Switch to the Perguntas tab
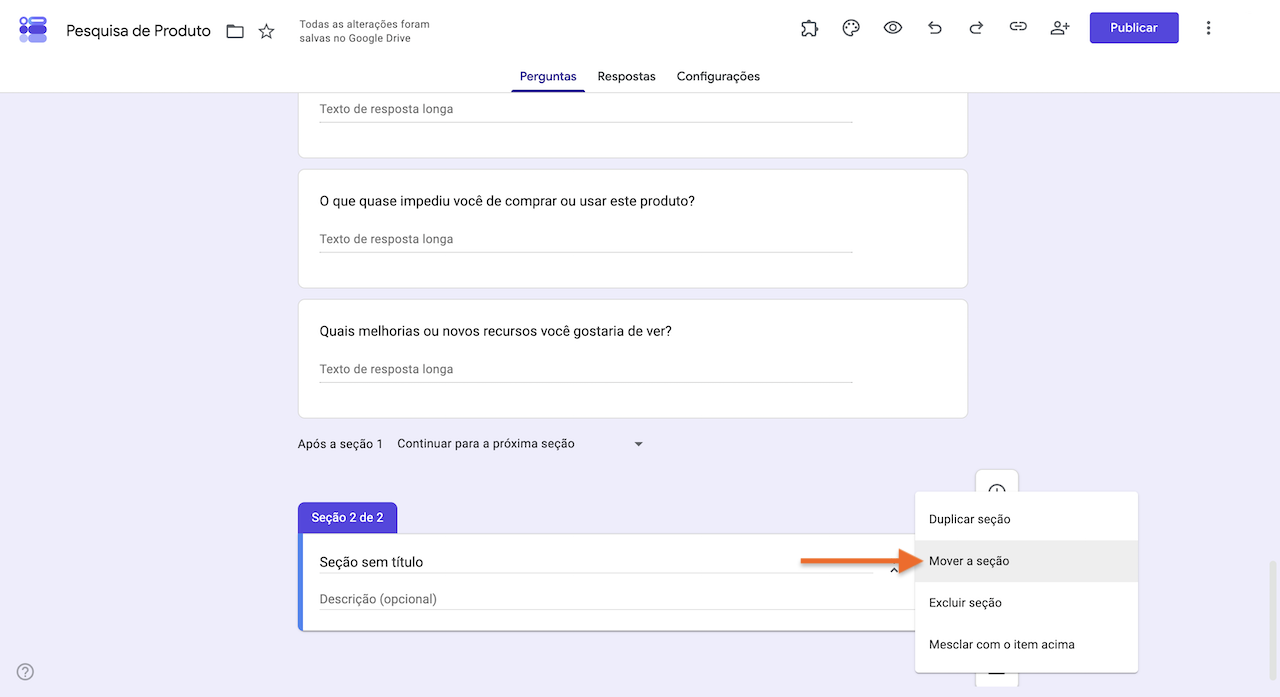This screenshot has height=697, width=1280. 548,76
